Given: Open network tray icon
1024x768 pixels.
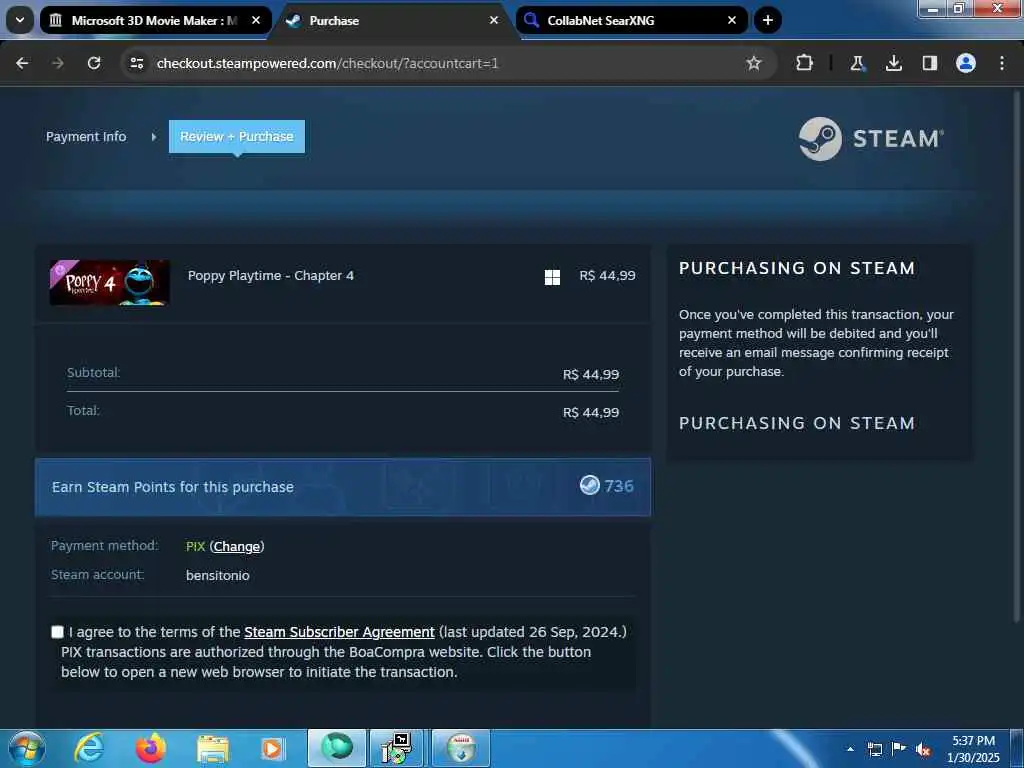Looking at the screenshot, I should click(x=874, y=749).
